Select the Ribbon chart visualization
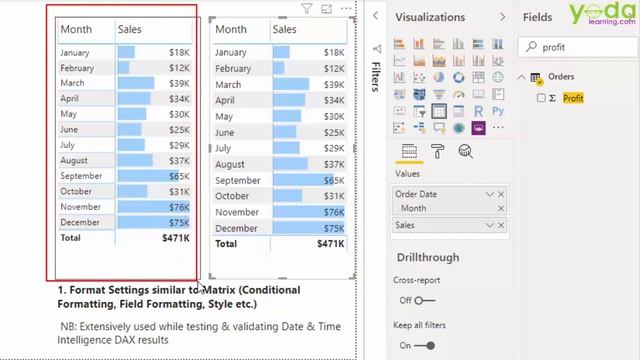640x360 pixels. click(x=498, y=61)
